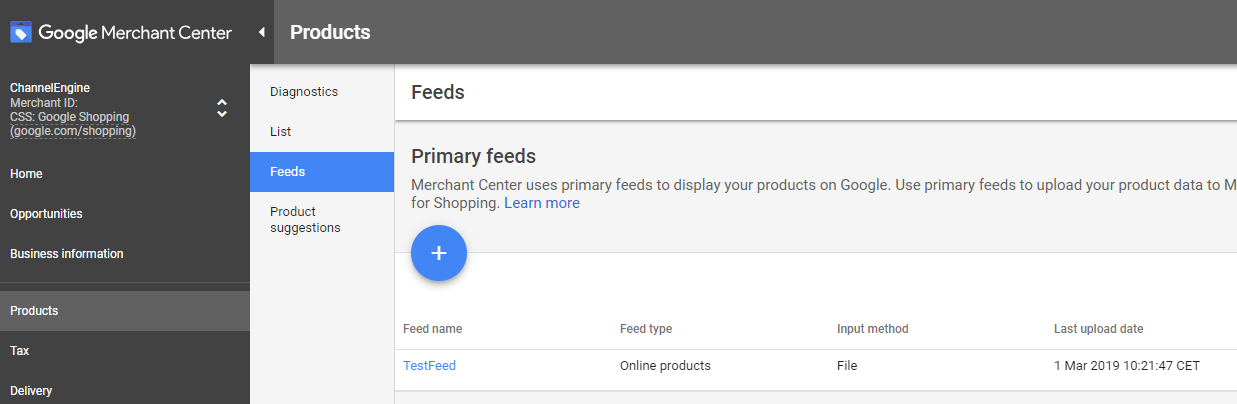This screenshot has height=404, width=1237.
Task: Switch to the List tab
Action: (x=281, y=132)
